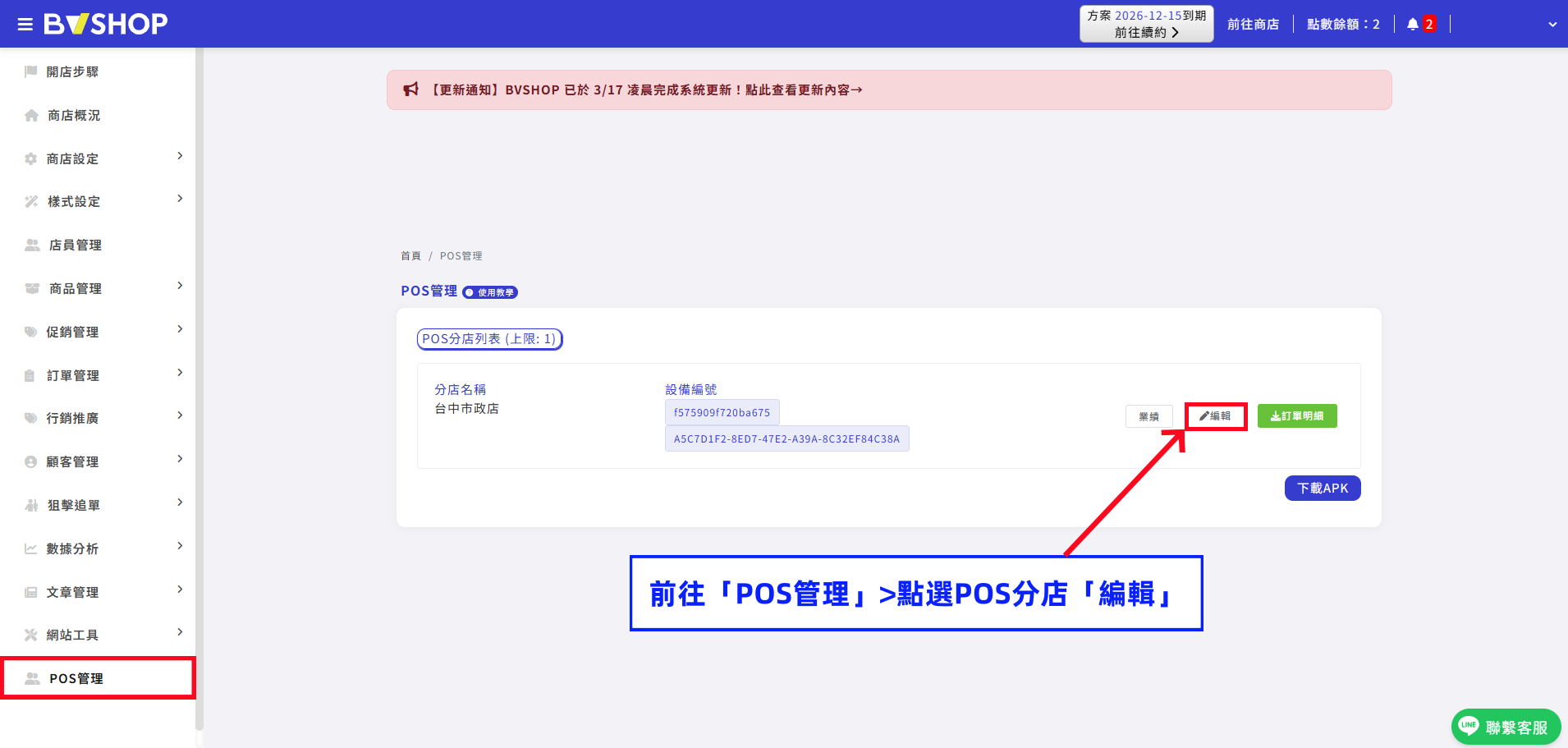
Task: Click the 業績 button
Action: (x=1149, y=416)
